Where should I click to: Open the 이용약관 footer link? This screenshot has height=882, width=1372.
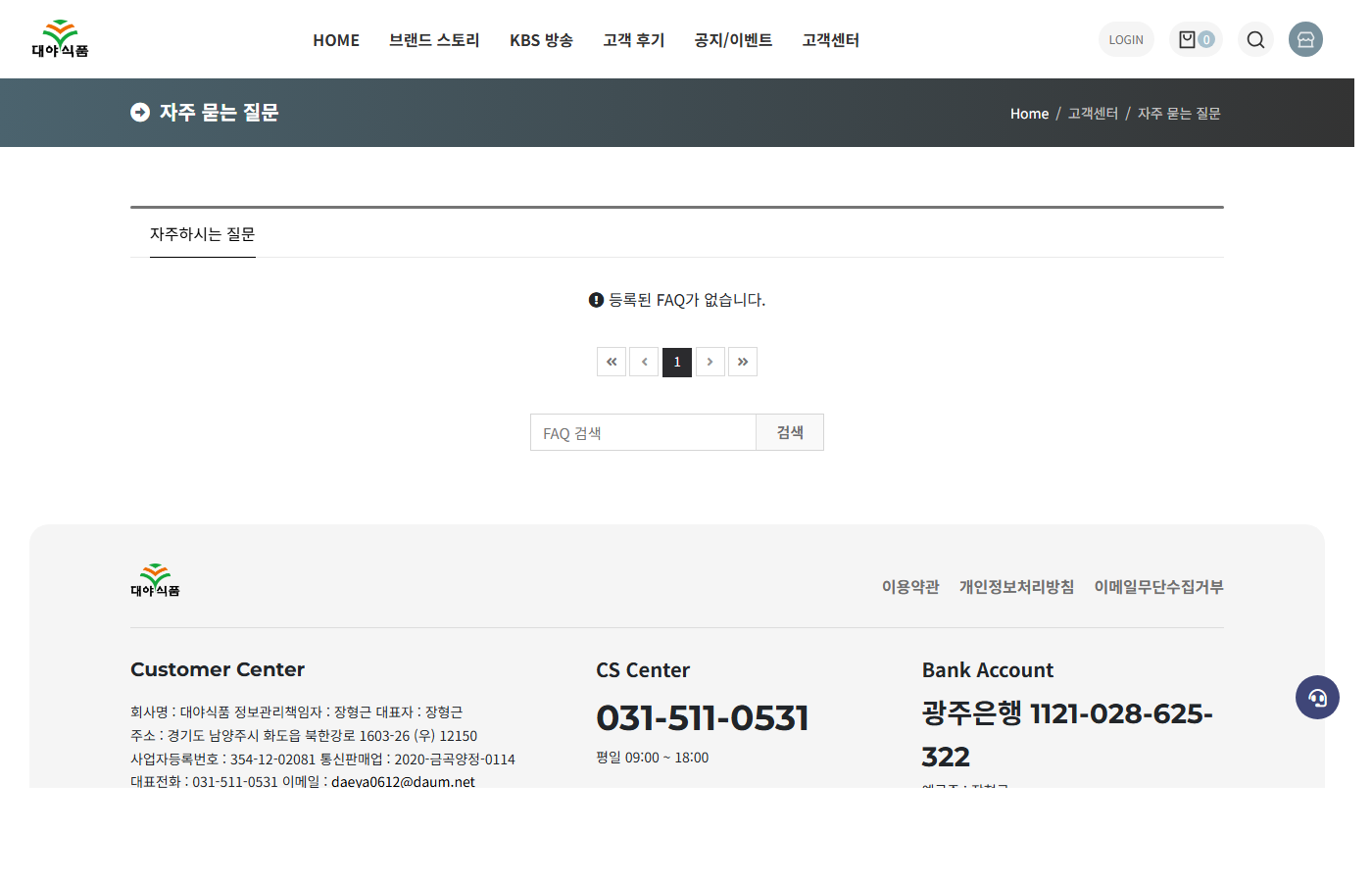[910, 586]
